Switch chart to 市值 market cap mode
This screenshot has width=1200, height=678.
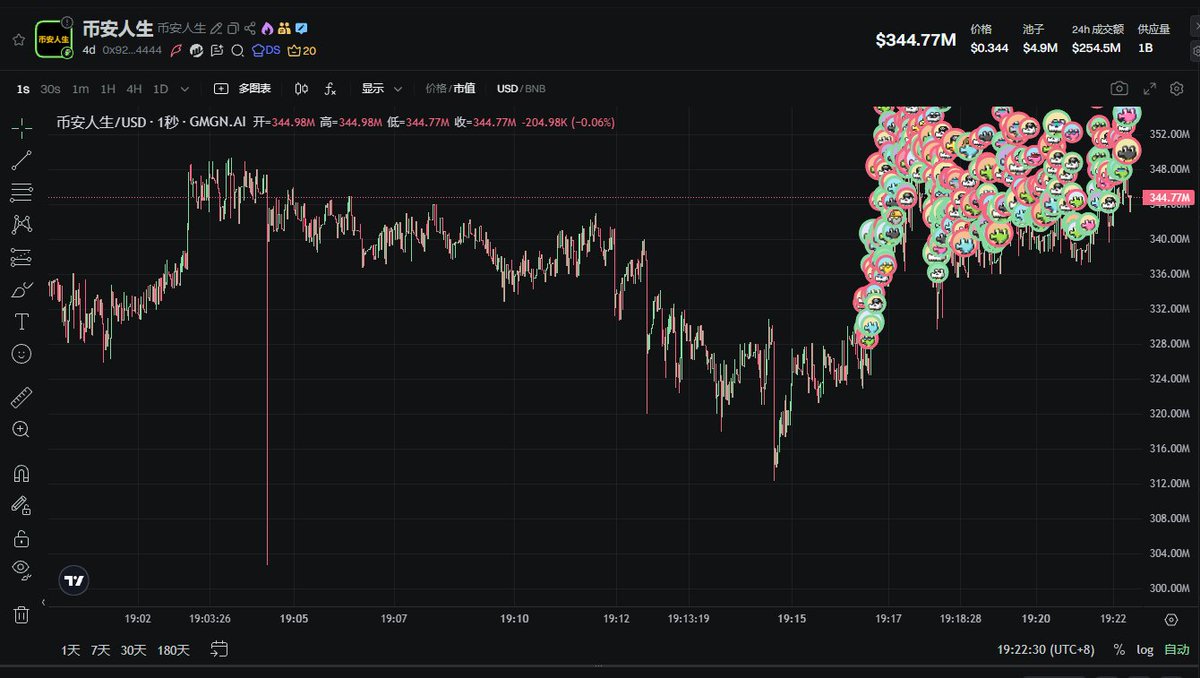[x=464, y=89]
